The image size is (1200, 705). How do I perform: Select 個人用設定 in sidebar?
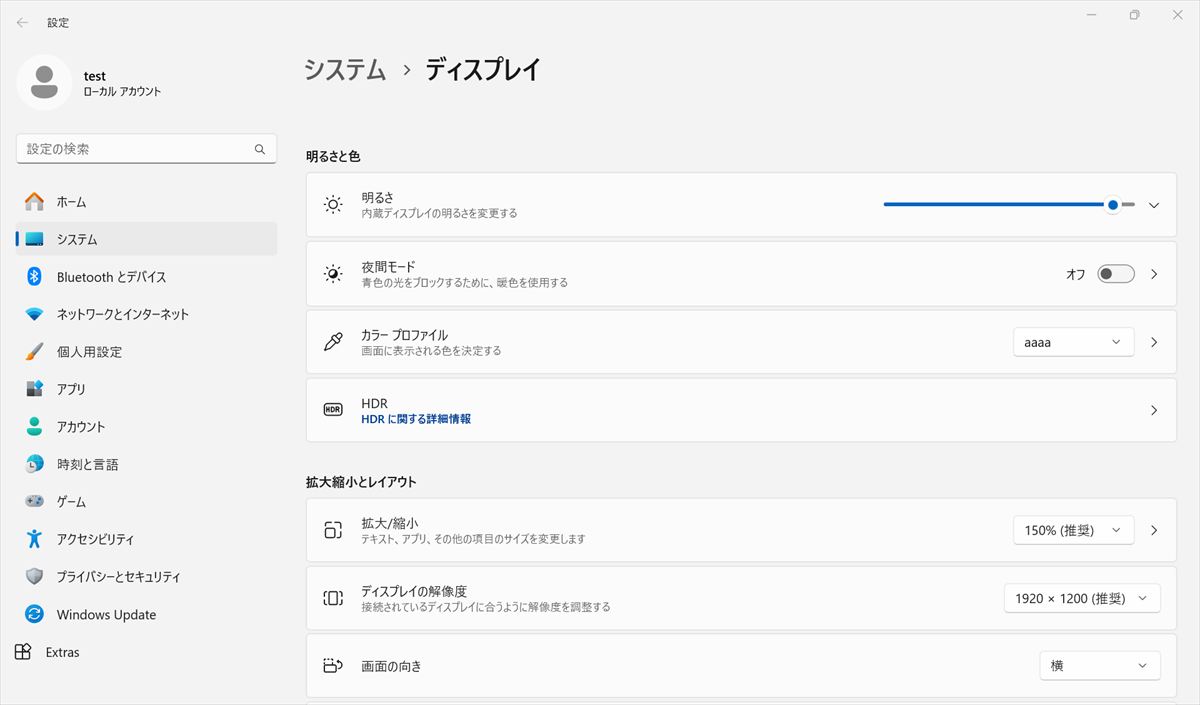coord(147,352)
